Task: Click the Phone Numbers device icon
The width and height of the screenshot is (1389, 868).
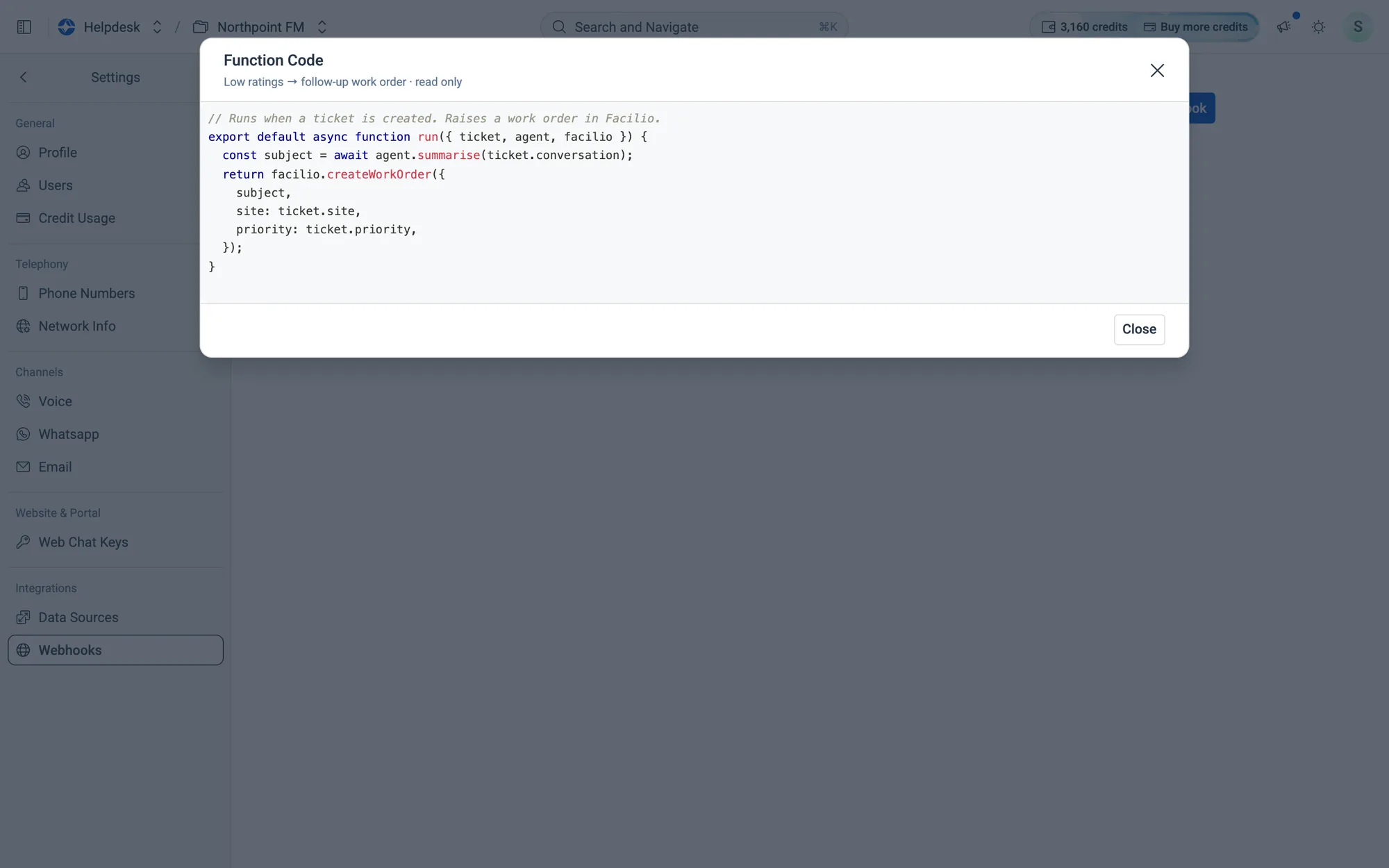Action: pyautogui.click(x=24, y=294)
